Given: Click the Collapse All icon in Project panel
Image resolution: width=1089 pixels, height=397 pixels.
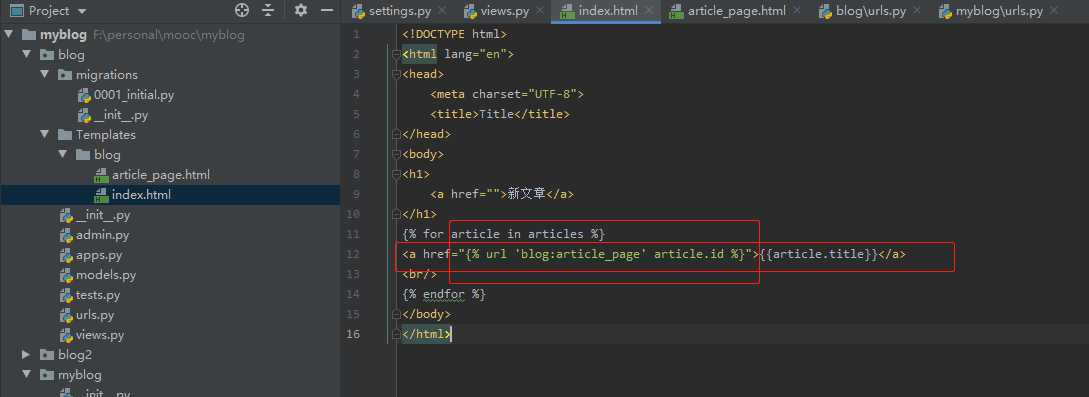Looking at the screenshot, I should click(268, 10).
